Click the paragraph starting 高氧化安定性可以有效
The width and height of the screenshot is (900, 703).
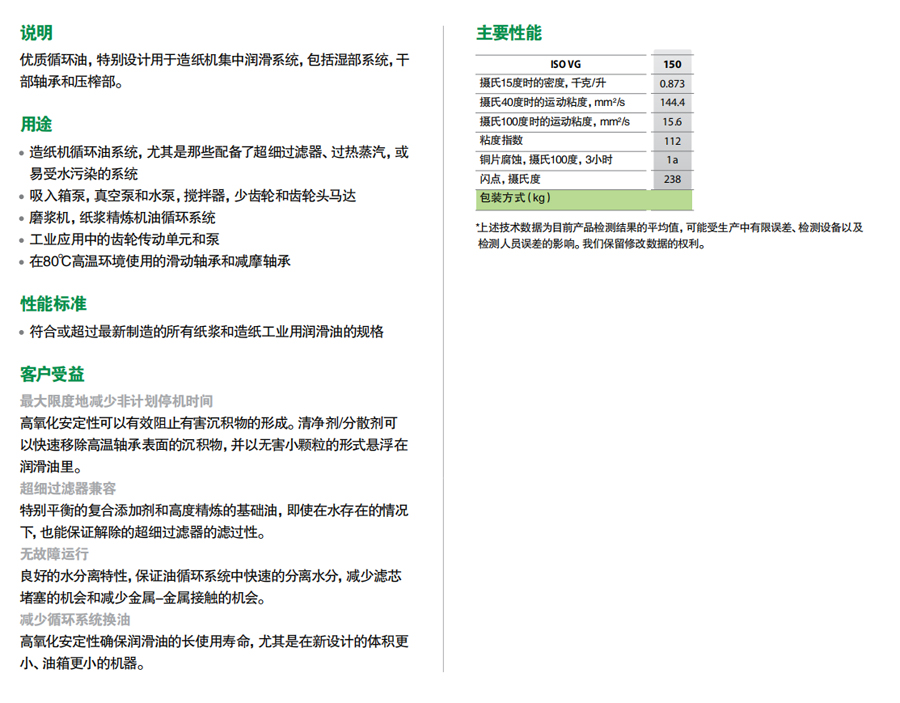(x=214, y=445)
